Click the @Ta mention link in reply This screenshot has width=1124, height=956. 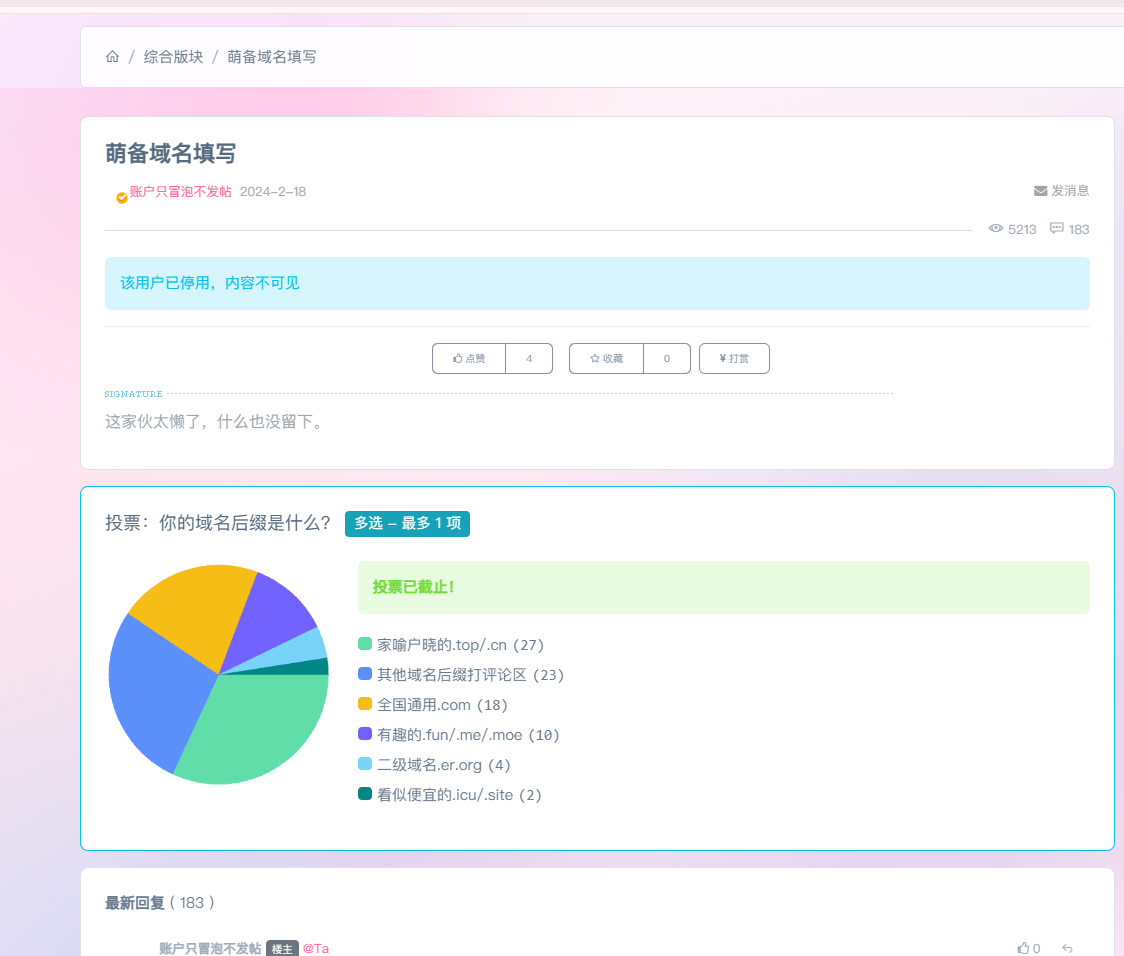pyautogui.click(x=316, y=948)
